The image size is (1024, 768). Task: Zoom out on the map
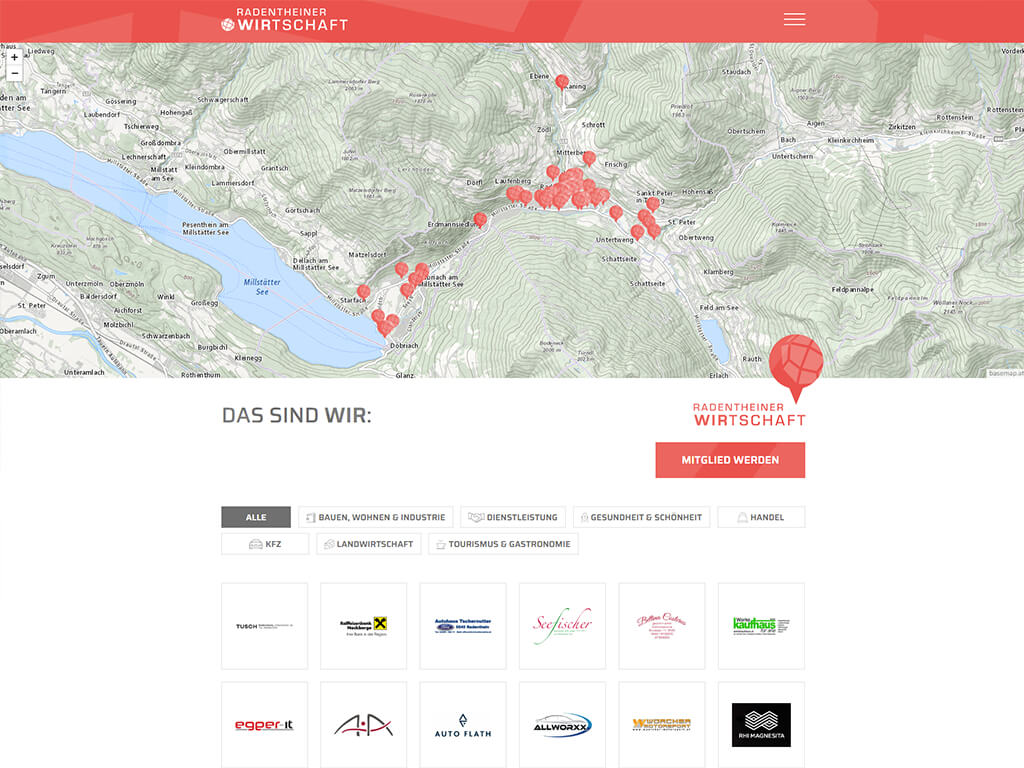coord(15,73)
